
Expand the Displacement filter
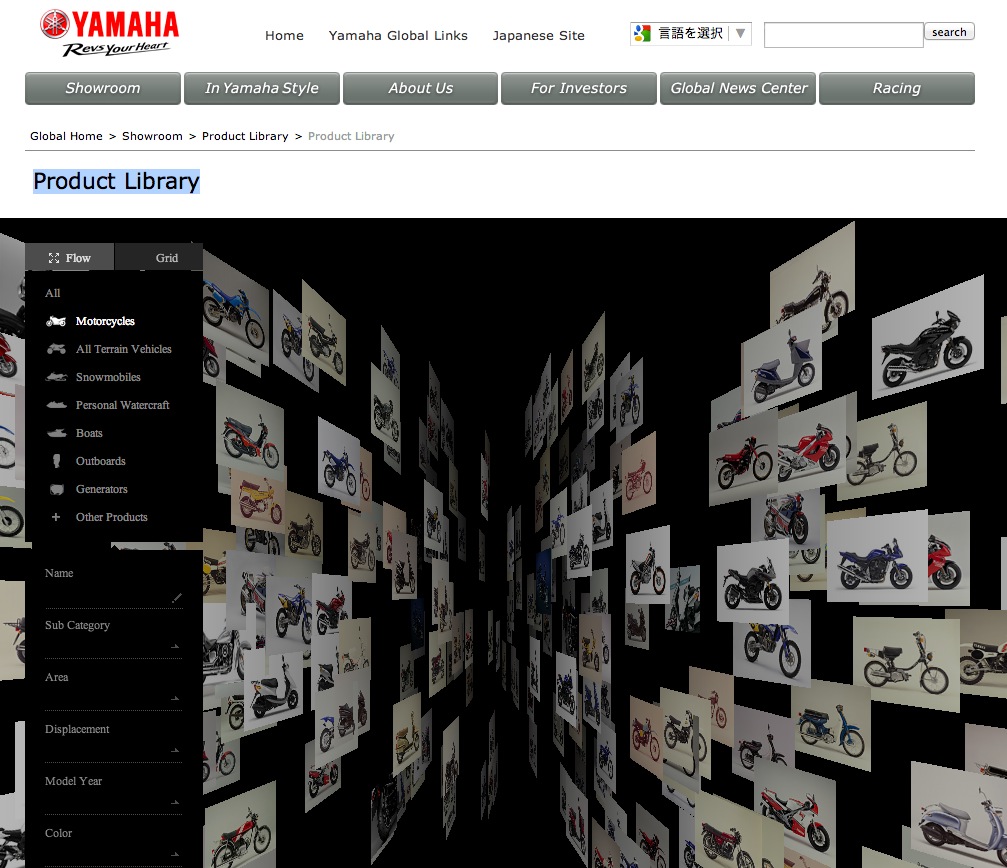click(113, 747)
